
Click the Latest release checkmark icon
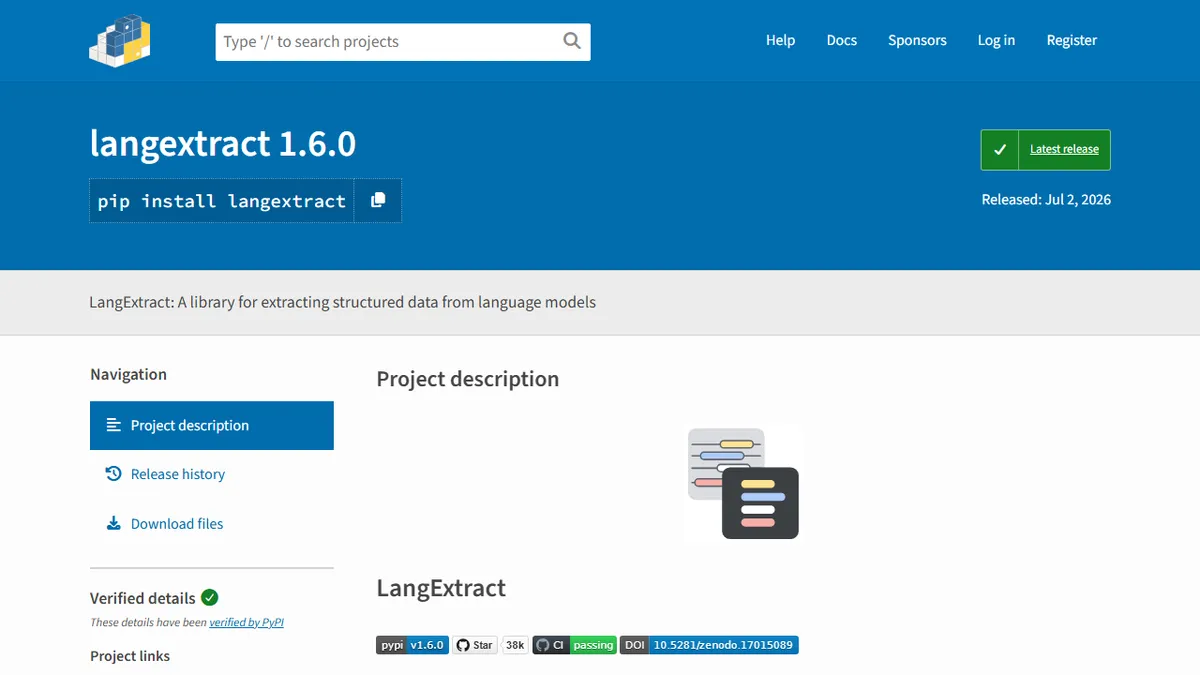[x=1000, y=150]
